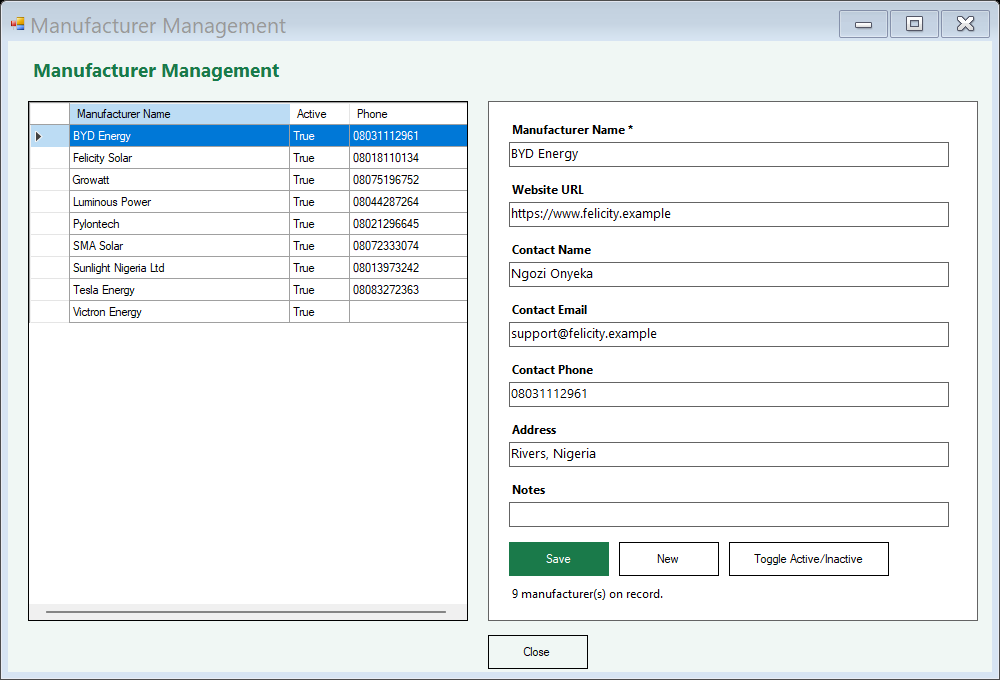Click the New button
The image size is (1000, 680).
click(x=668, y=559)
